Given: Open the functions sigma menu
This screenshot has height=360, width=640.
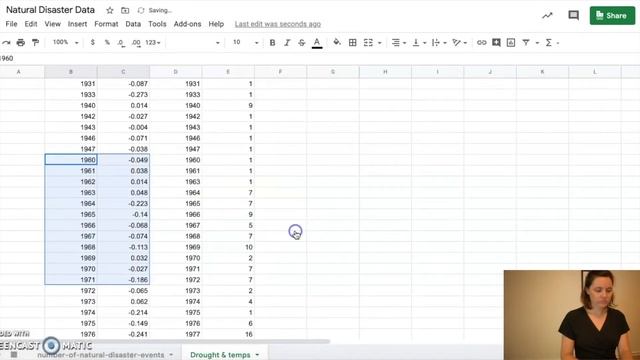Looking at the screenshot, I should pos(549,42).
